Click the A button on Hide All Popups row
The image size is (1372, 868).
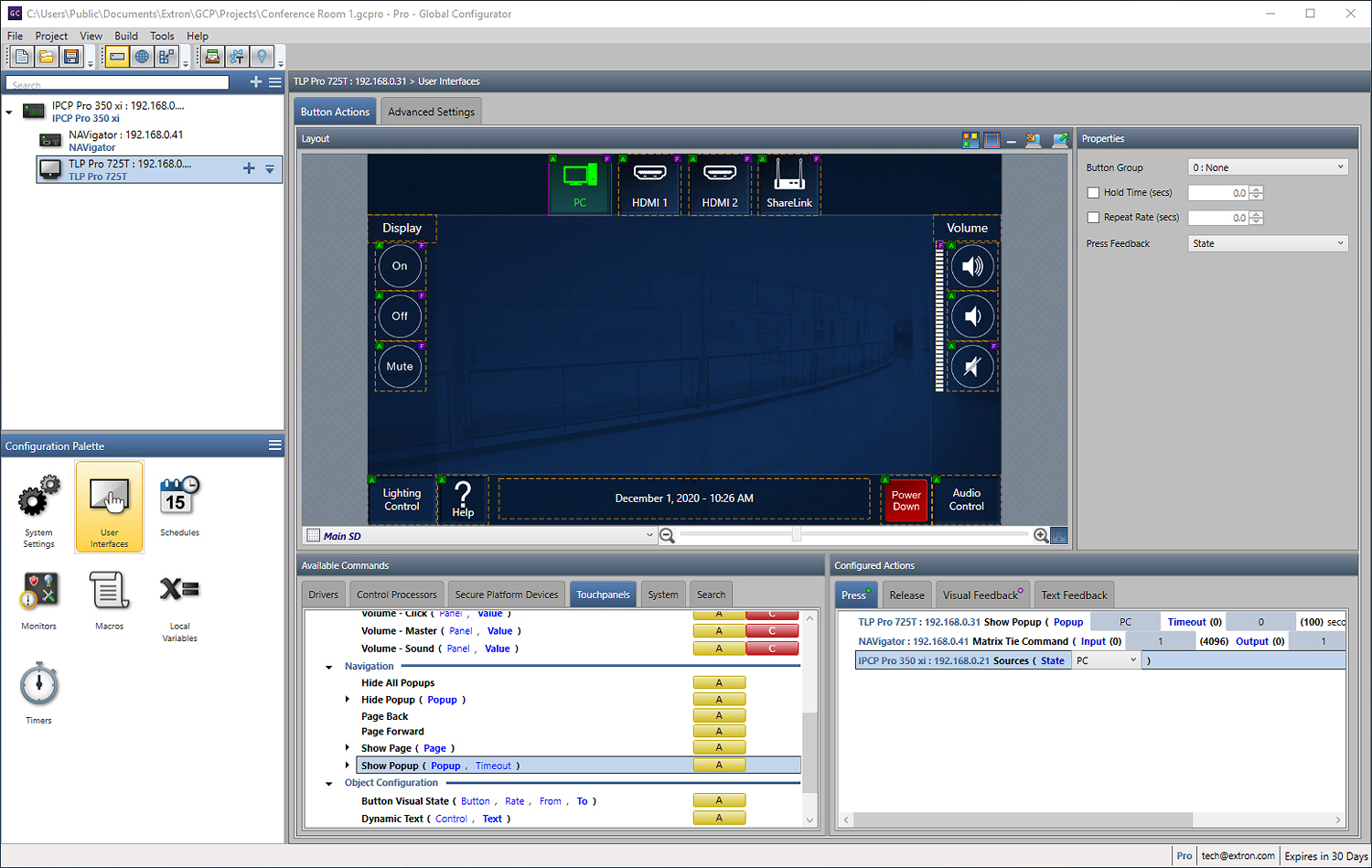tap(719, 682)
